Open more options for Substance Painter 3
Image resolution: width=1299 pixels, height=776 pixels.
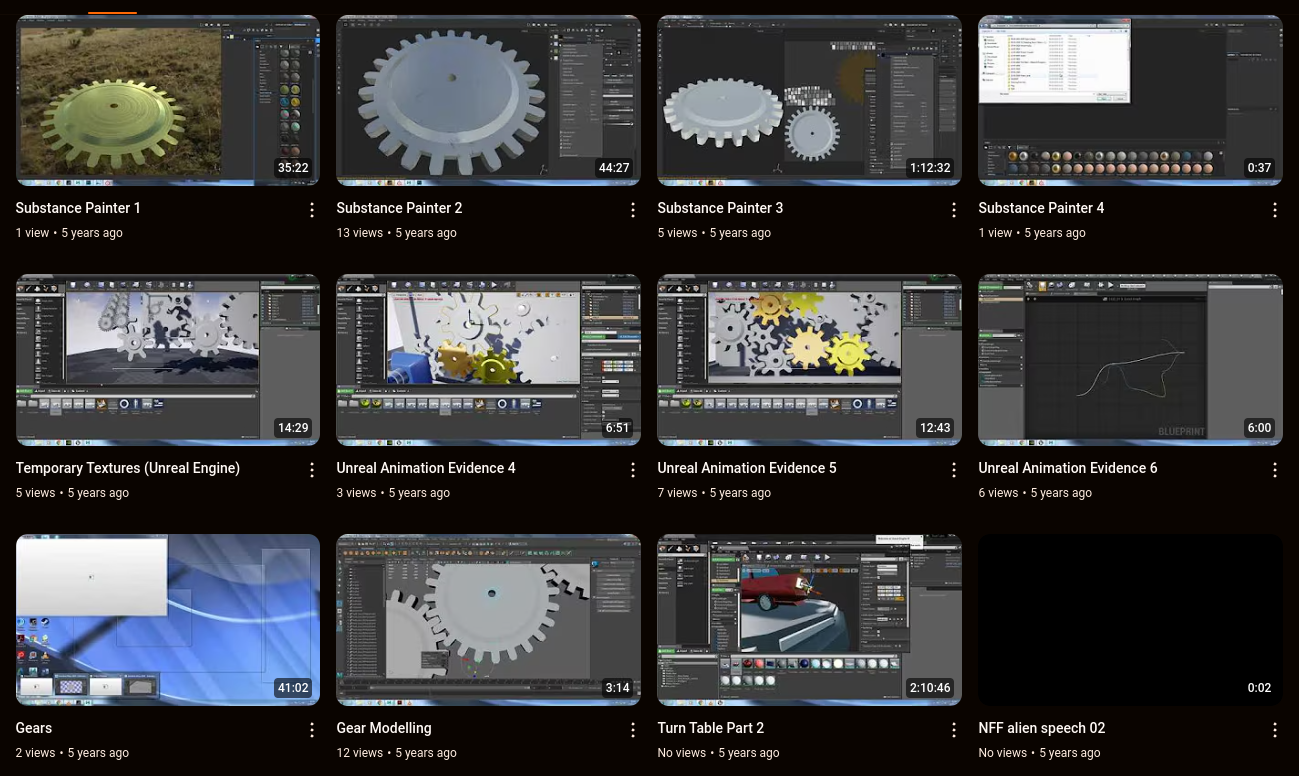click(954, 210)
